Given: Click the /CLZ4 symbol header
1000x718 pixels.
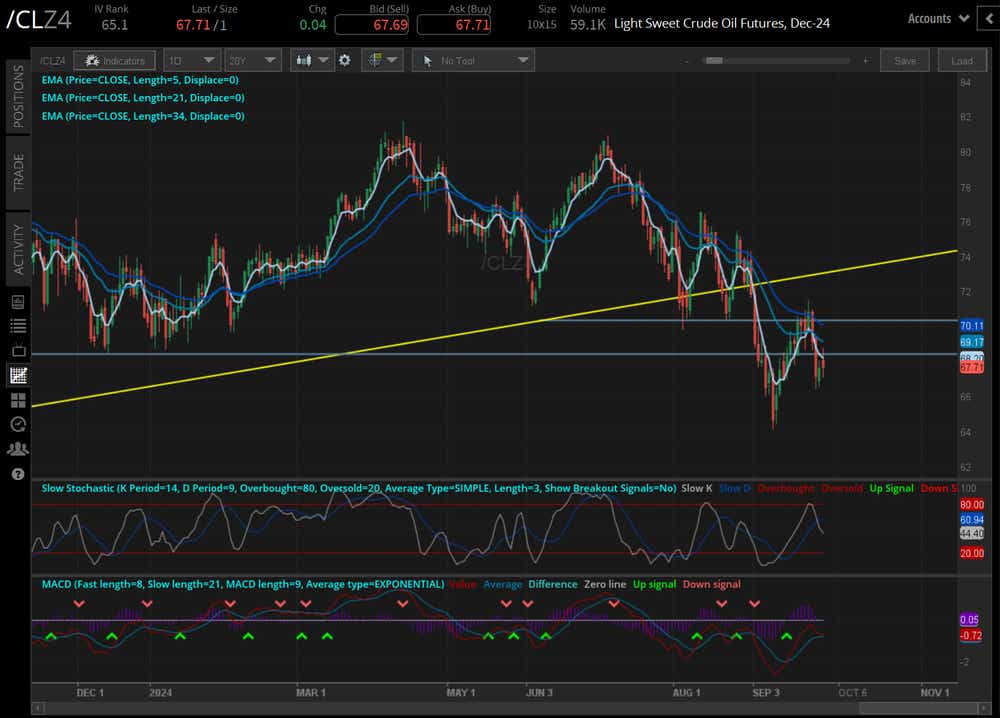Looking at the screenshot, I should coord(39,20).
